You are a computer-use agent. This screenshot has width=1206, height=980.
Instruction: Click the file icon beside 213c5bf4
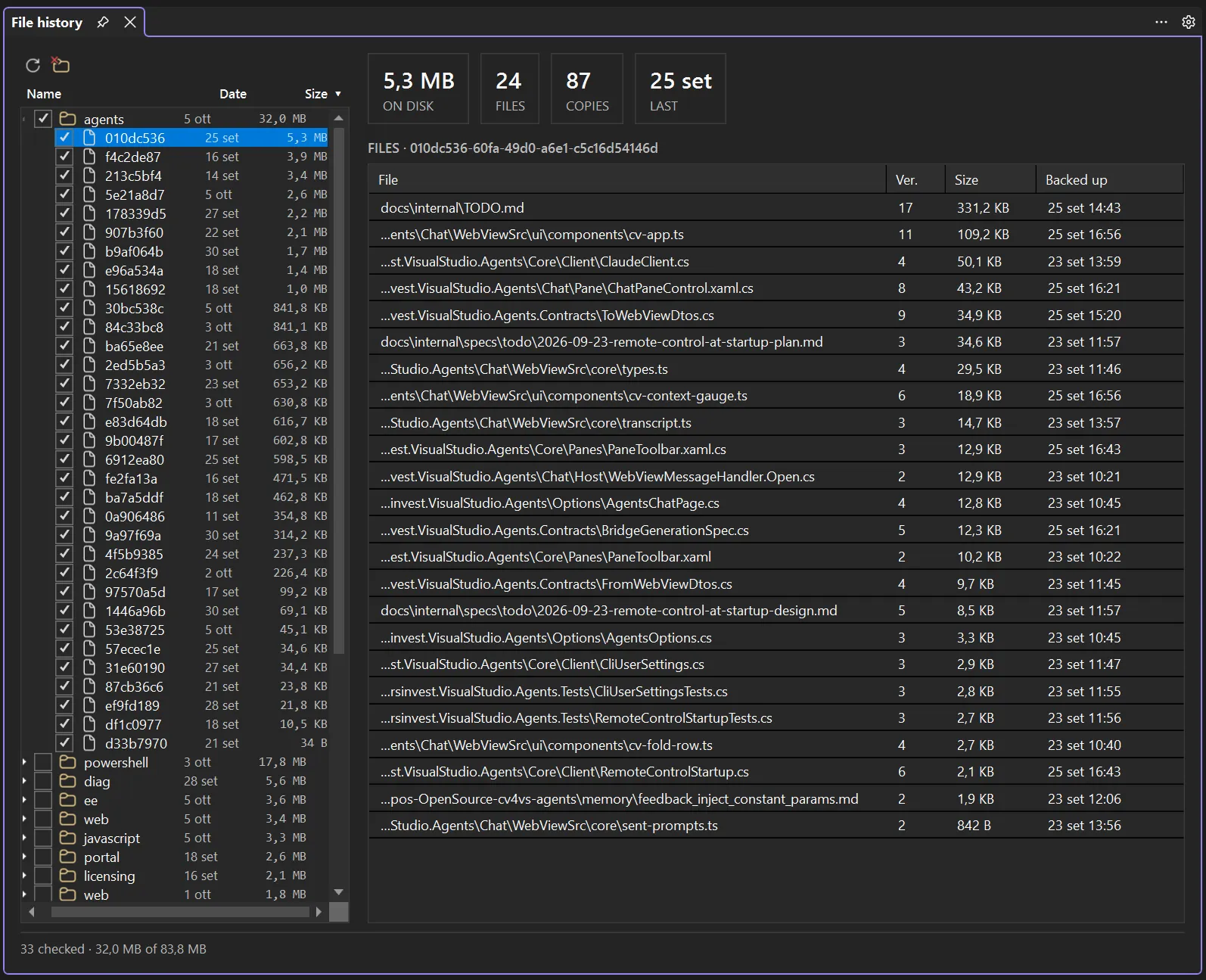click(x=89, y=176)
